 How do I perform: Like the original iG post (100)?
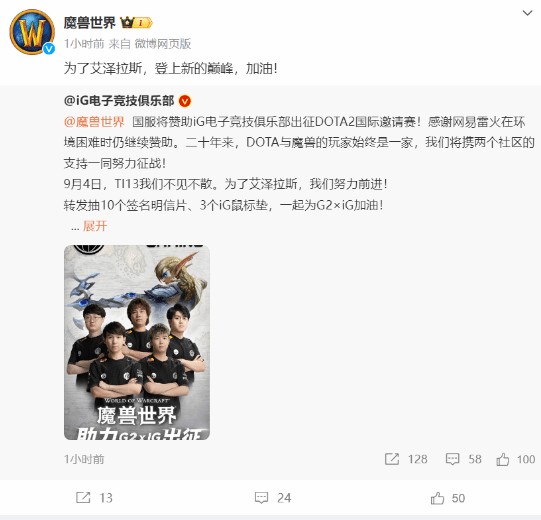(515, 459)
